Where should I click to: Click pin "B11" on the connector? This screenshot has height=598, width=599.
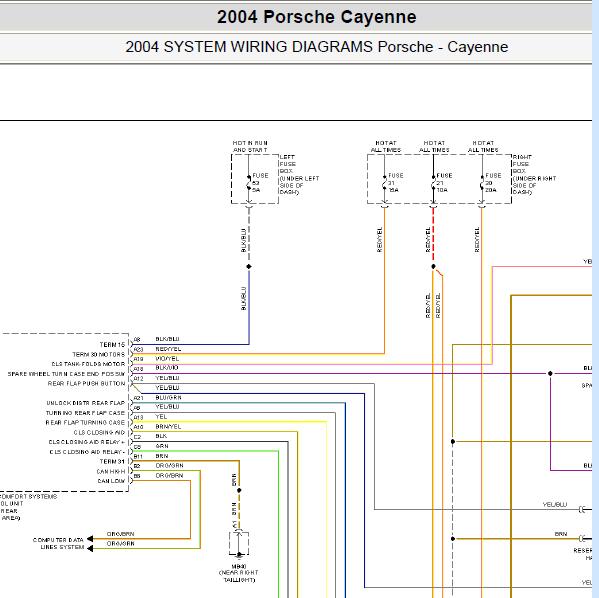click(x=138, y=457)
